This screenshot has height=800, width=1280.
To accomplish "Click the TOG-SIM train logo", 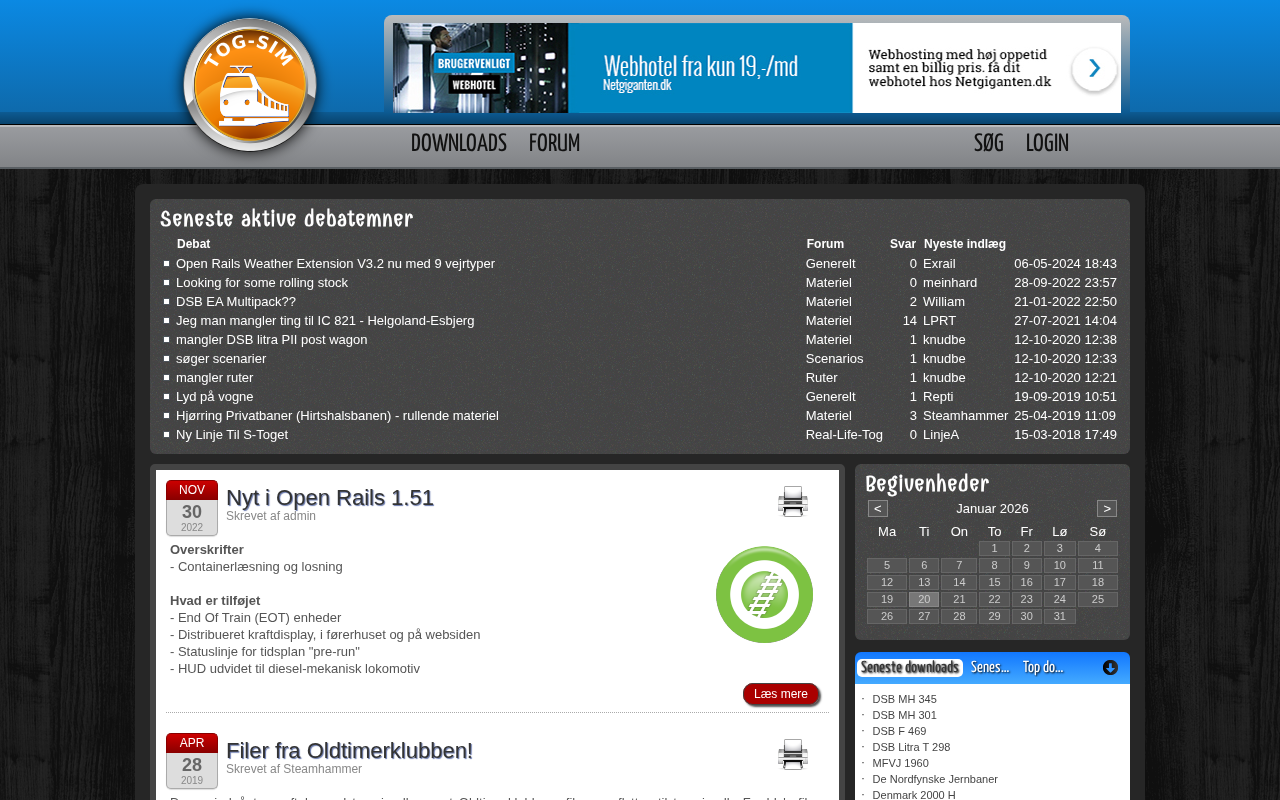I will tap(250, 86).
